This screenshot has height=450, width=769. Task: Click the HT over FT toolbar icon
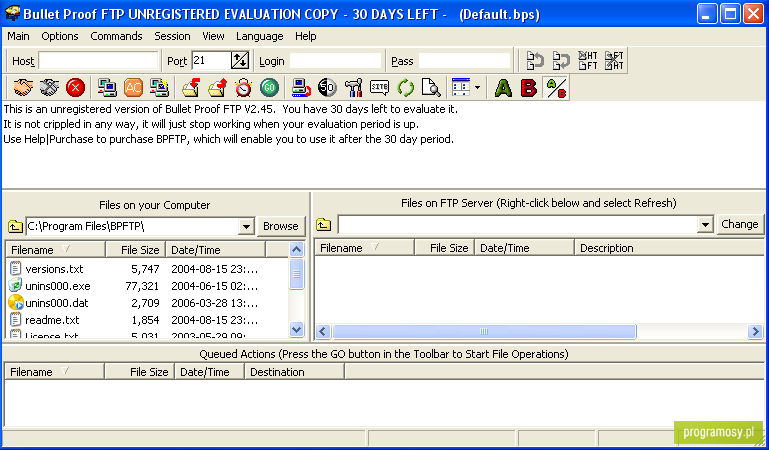[588, 60]
